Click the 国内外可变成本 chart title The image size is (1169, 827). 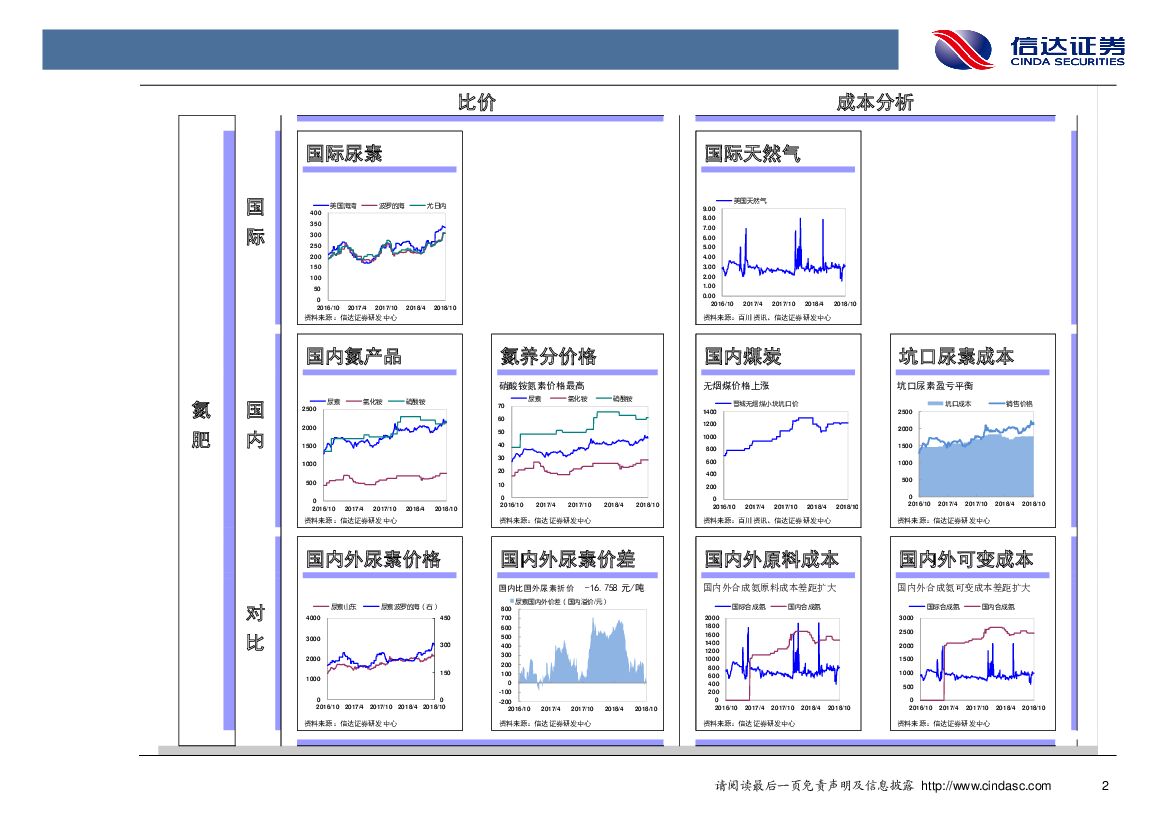coord(965,559)
